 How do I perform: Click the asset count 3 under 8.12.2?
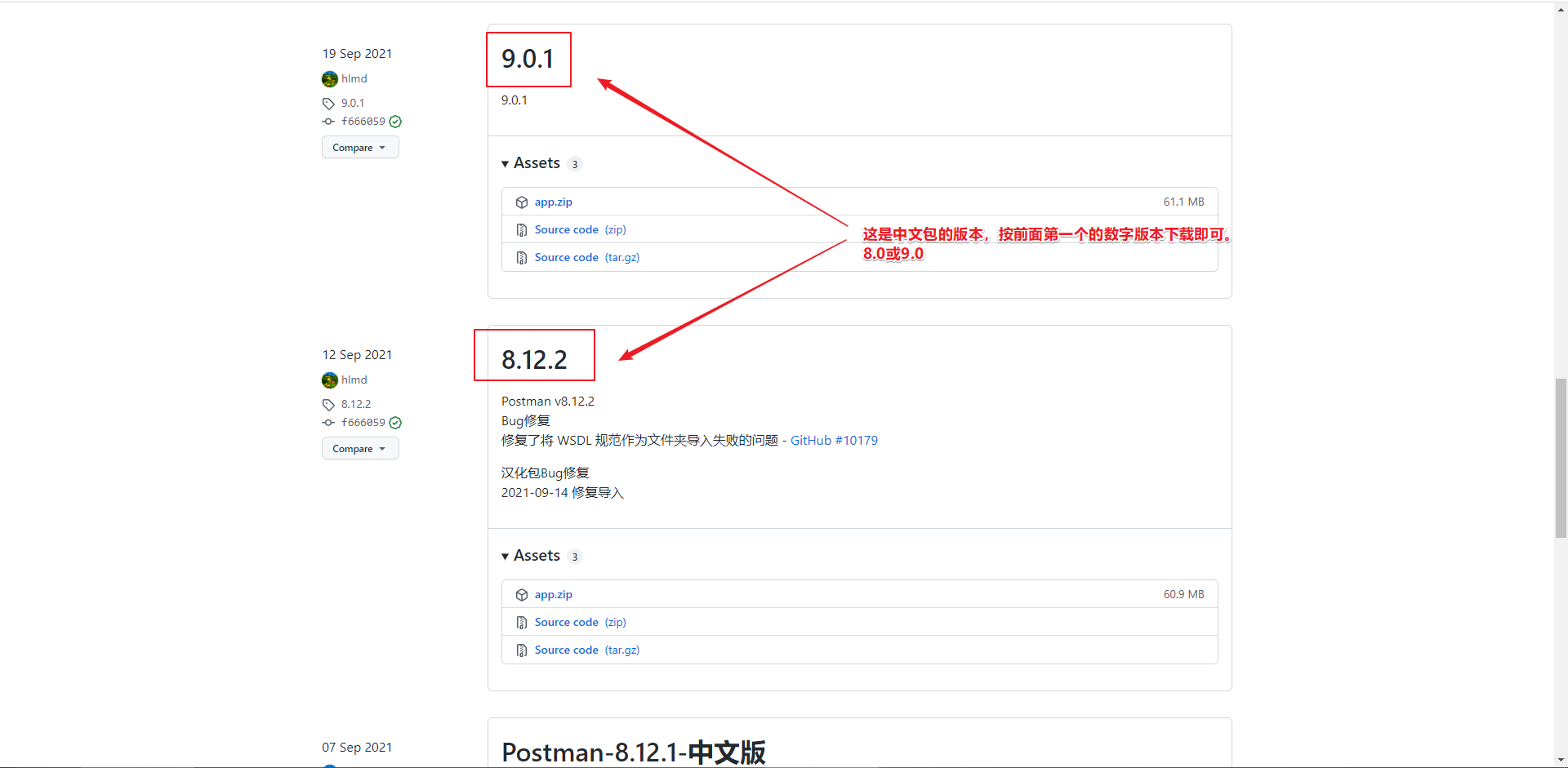575,557
